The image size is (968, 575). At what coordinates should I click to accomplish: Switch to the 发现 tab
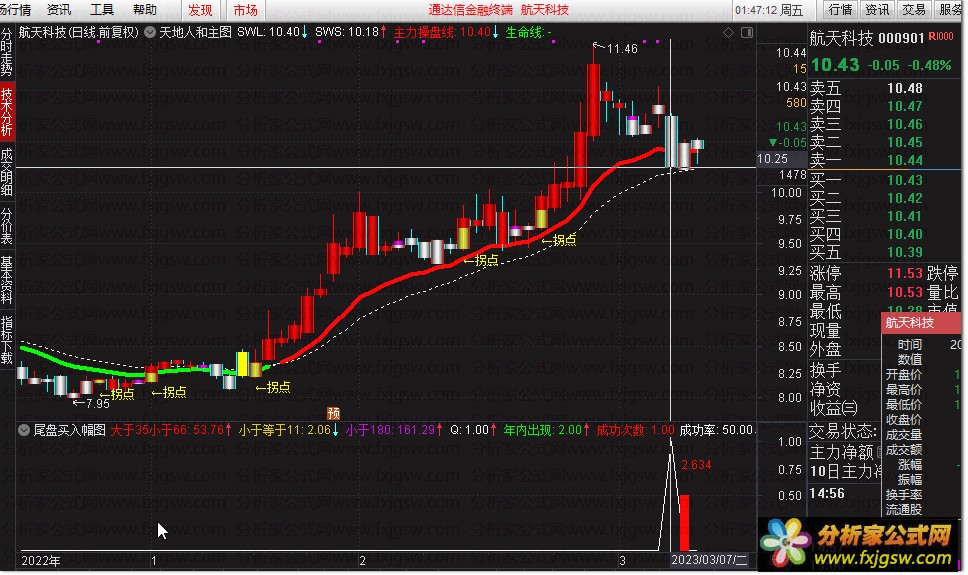tap(199, 10)
